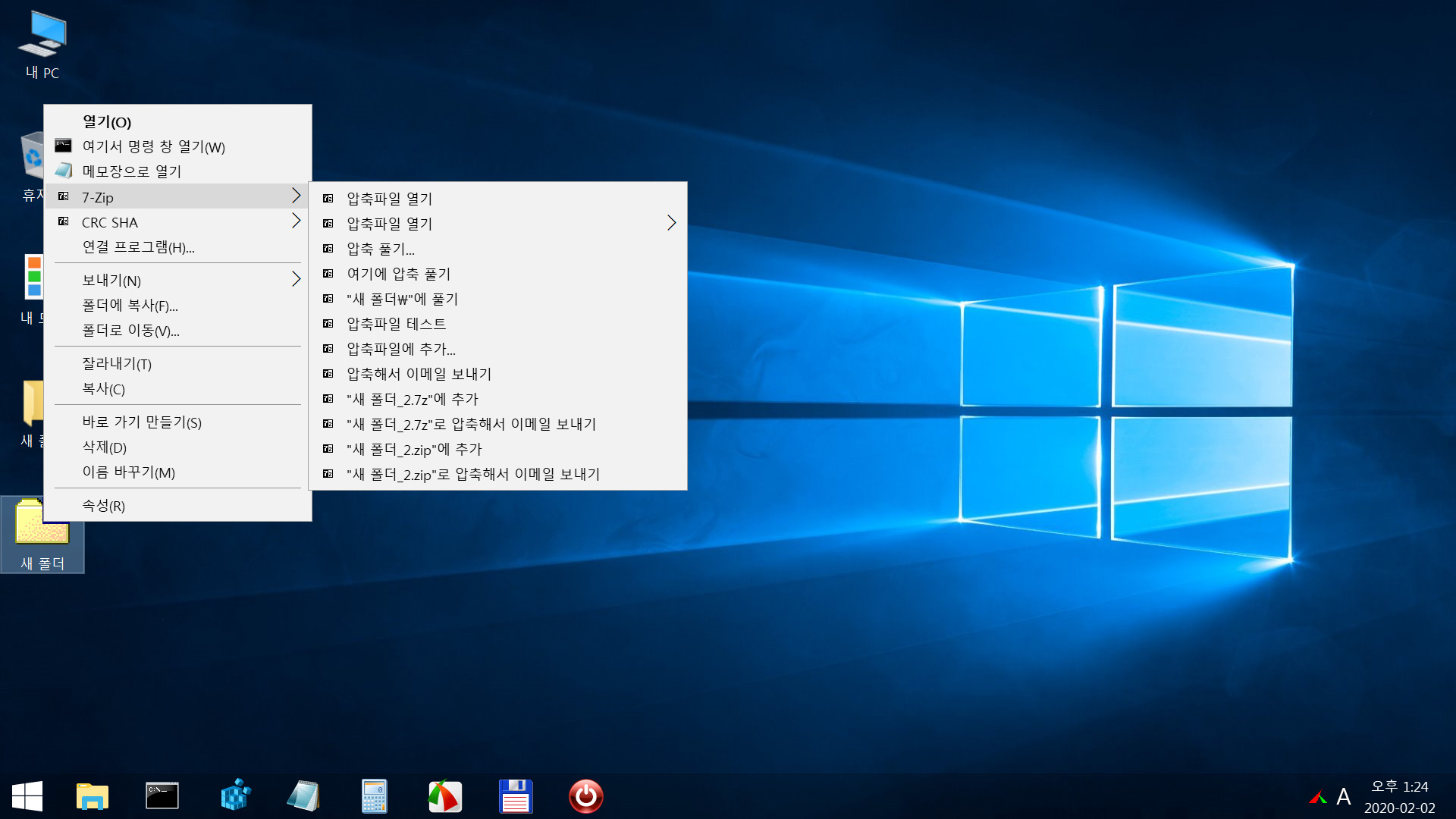Select the Recycle Bin icon behind the menu

click(32, 157)
